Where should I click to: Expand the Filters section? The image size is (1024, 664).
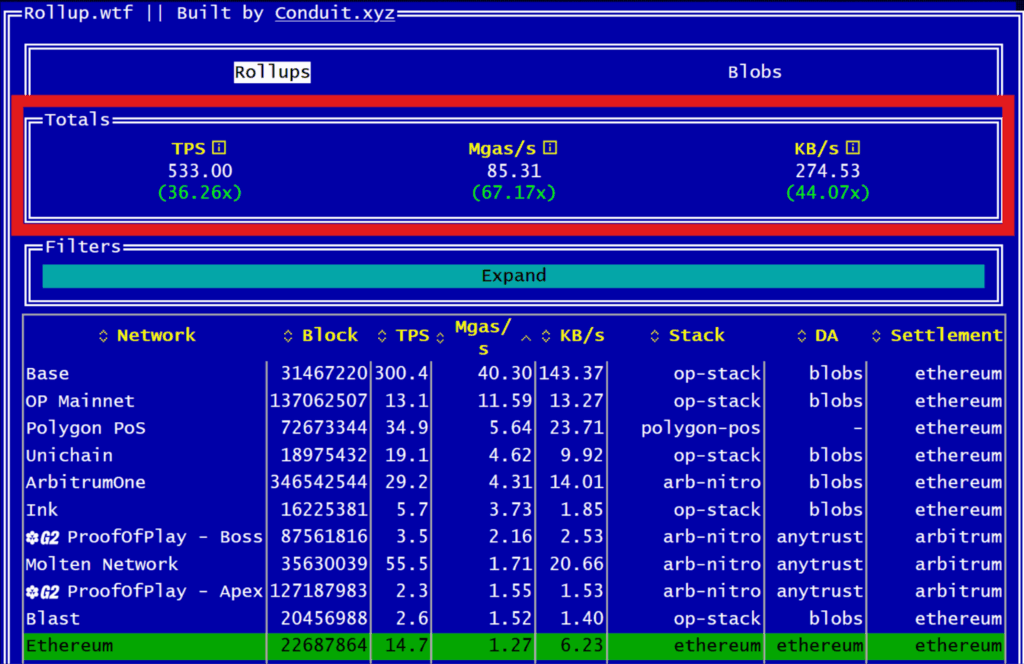(513, 276)
